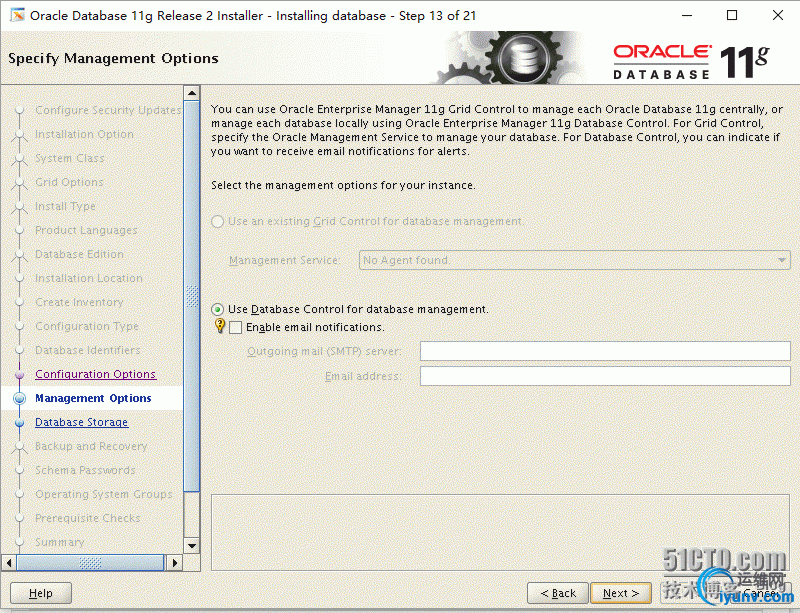Click the System Class step
Image resolution: width=800 pixels, height=613 pixels.
(x=69, y=158)
